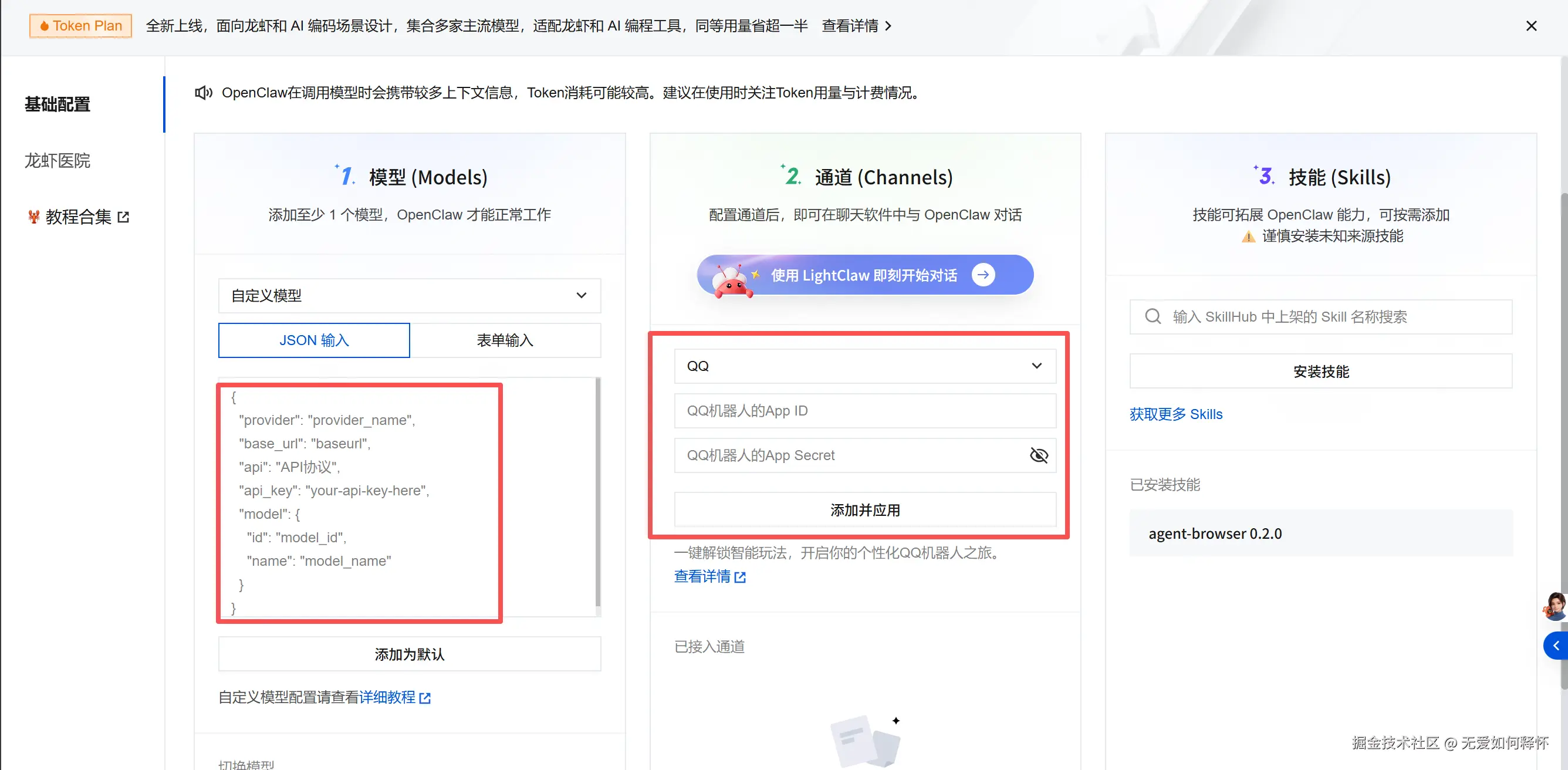
Task: Click the QQ机器人的App ID input field
Action: coord(864,410)
